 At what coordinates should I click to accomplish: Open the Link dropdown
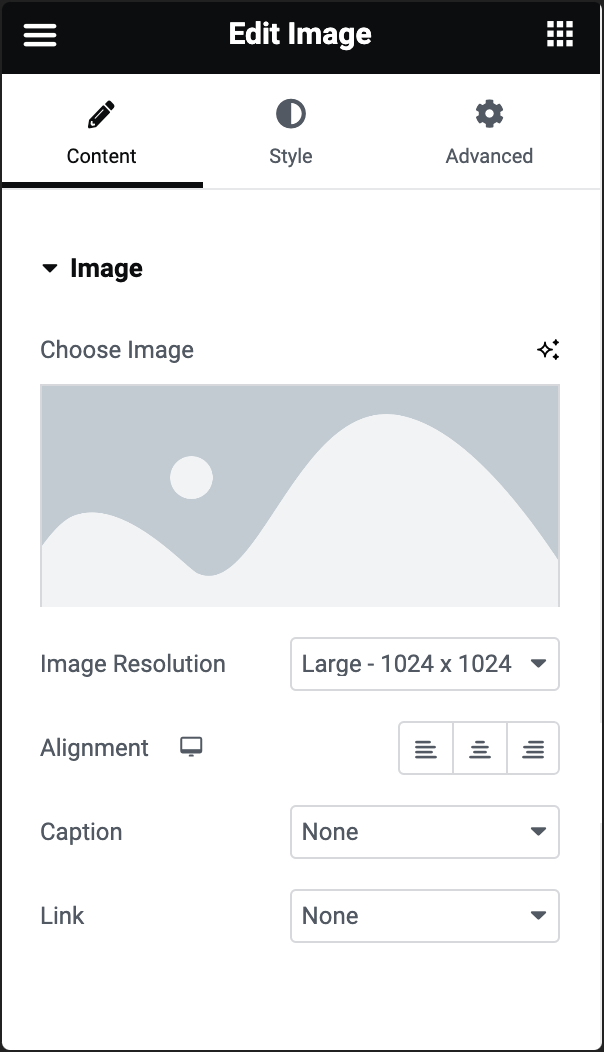424,916
